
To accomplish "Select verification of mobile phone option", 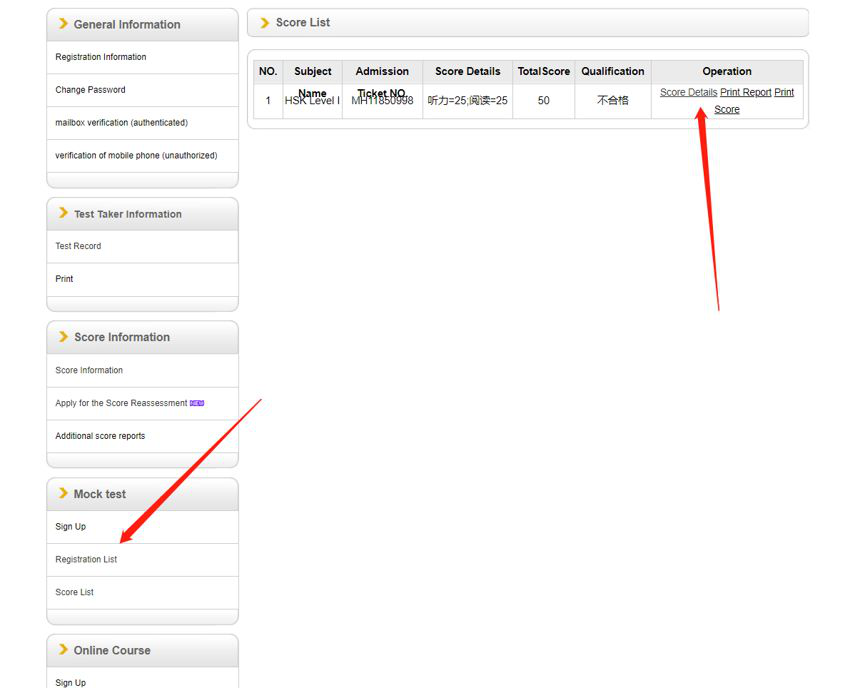I will (x=136, y=156).
